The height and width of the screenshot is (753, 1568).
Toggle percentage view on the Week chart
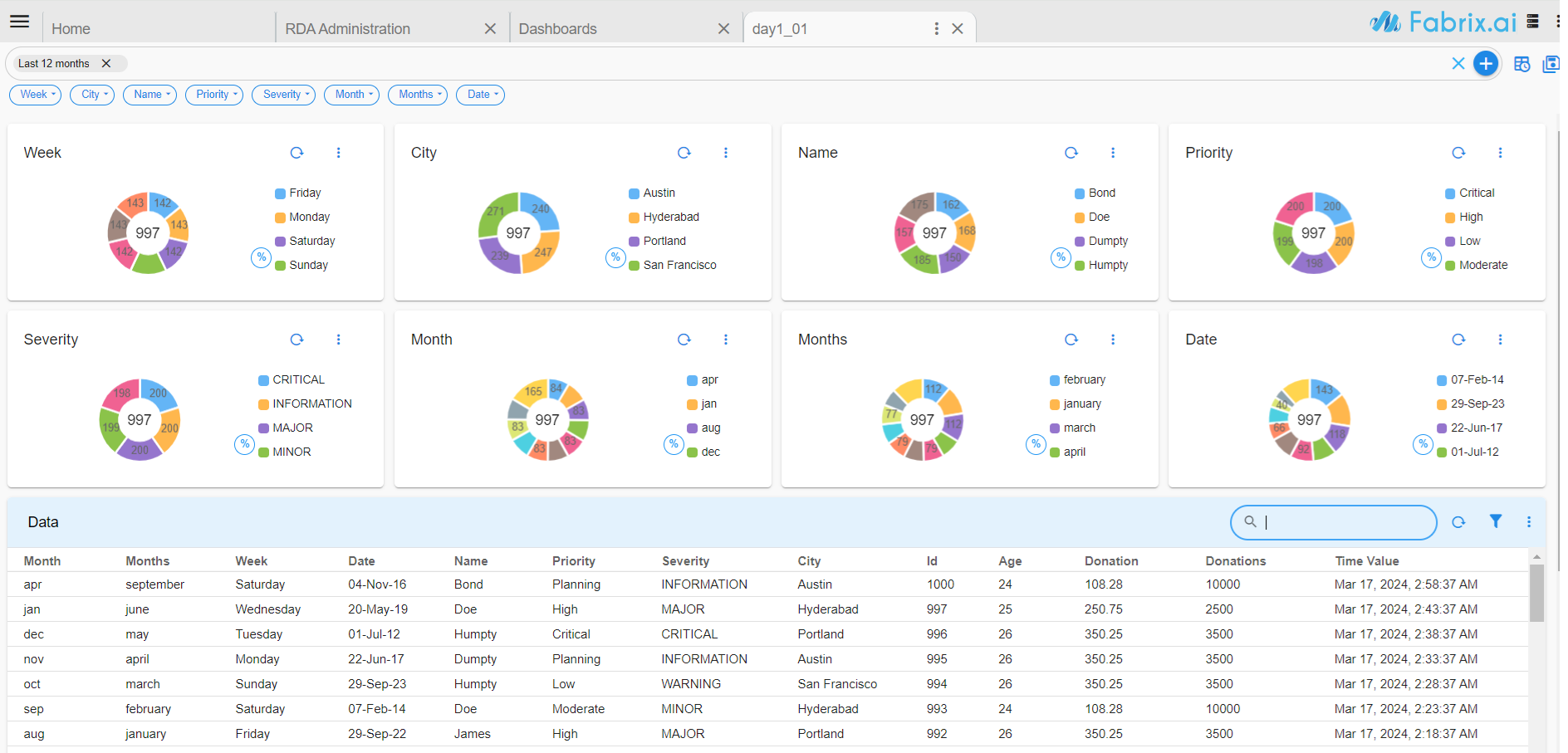coord(262,257)
